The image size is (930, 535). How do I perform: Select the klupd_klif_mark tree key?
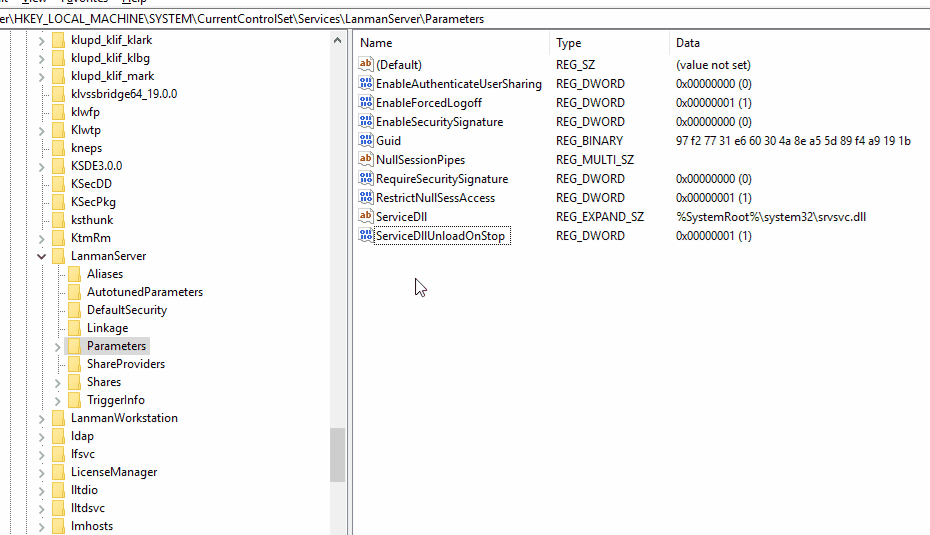(112, 76)
